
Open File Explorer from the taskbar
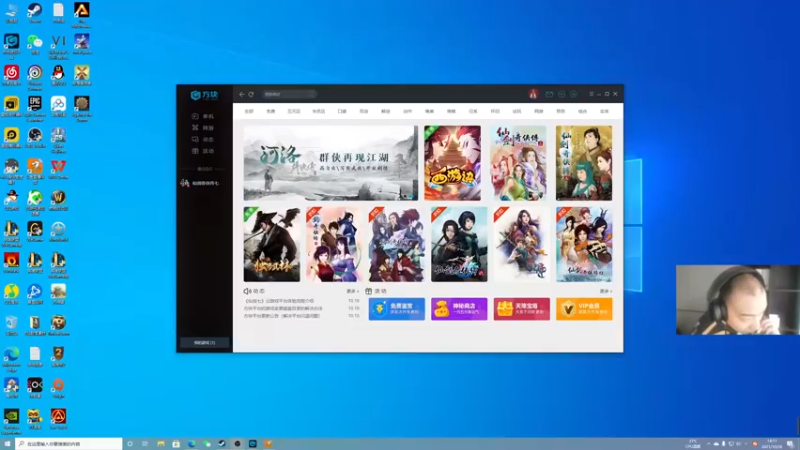pos(161,444)
